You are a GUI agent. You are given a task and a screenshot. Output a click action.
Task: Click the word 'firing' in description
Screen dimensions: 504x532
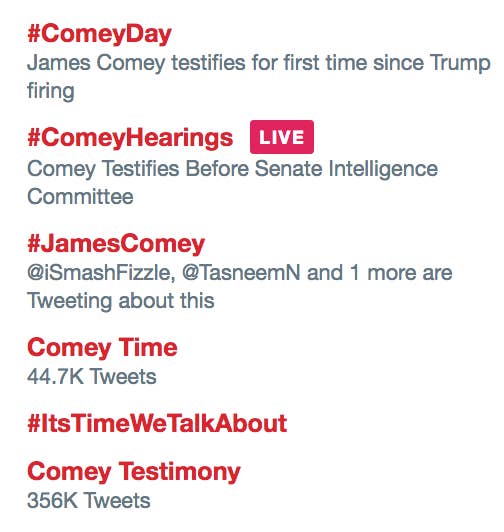point(51,91)
